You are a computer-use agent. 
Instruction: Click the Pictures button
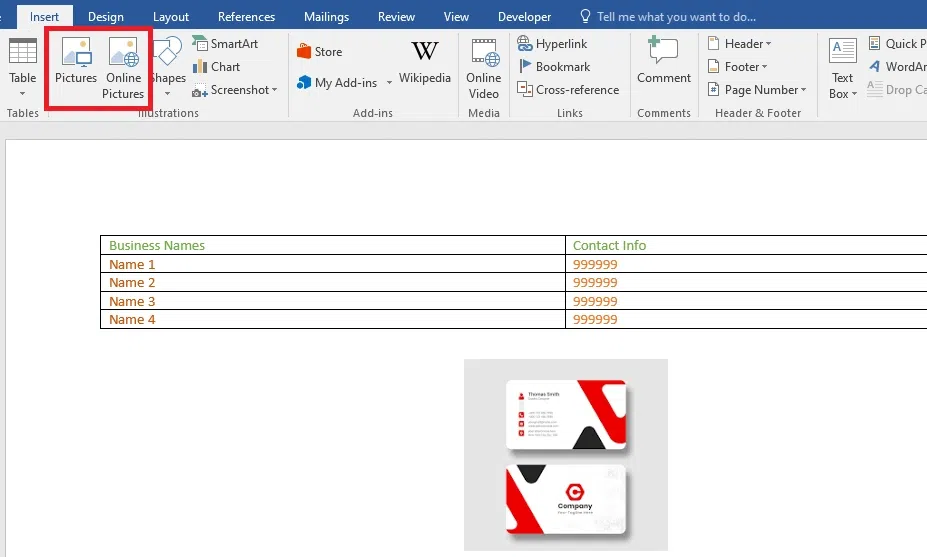76,60
